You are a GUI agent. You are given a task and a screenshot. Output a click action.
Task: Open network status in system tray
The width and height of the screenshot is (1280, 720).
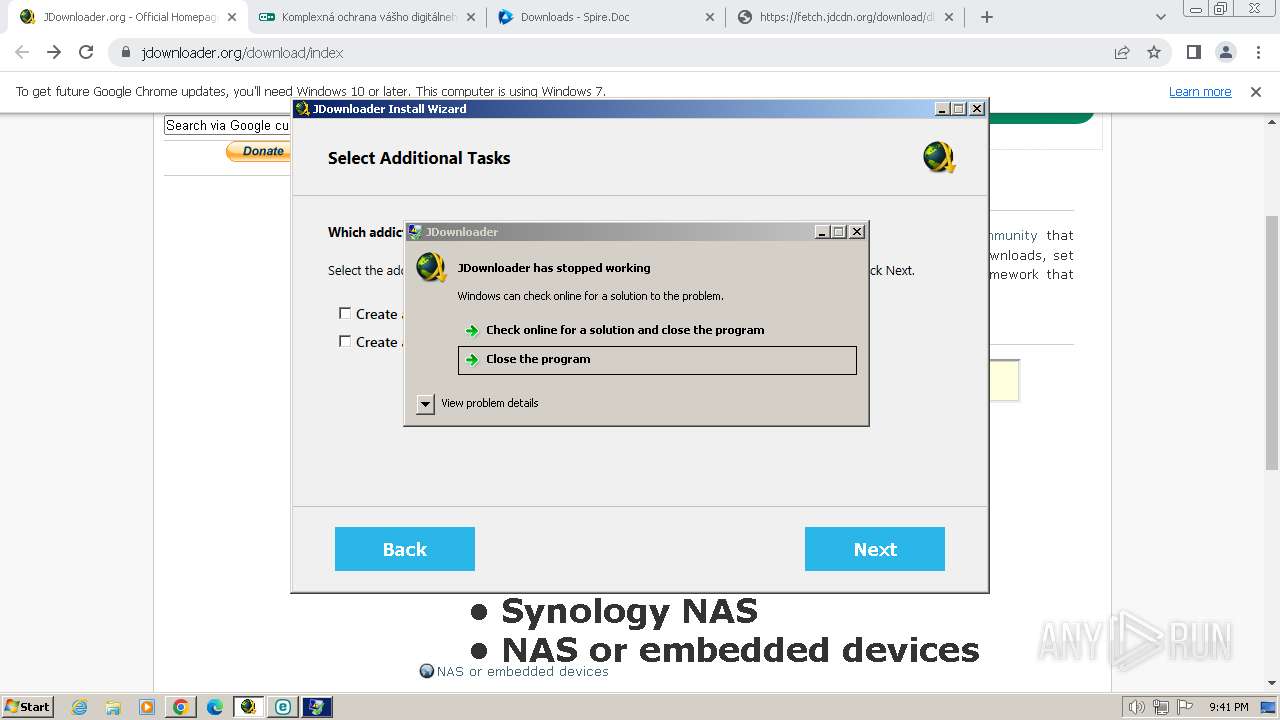click(x=1161, y=707)
